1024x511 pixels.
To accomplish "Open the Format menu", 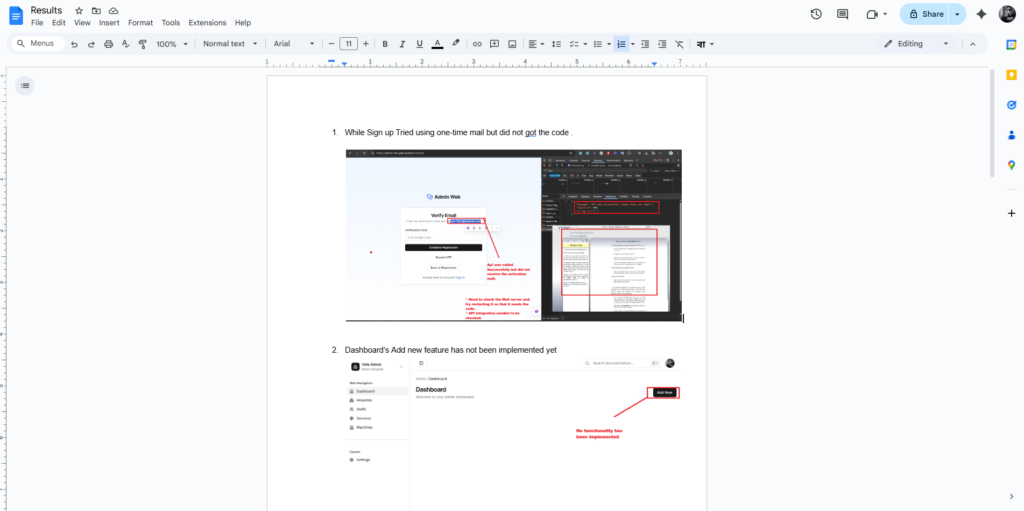I will (x=140, y=22).
